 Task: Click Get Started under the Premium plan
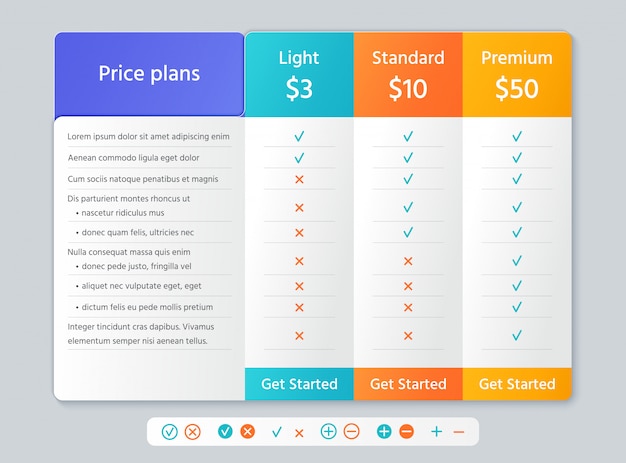click(517, 384)
